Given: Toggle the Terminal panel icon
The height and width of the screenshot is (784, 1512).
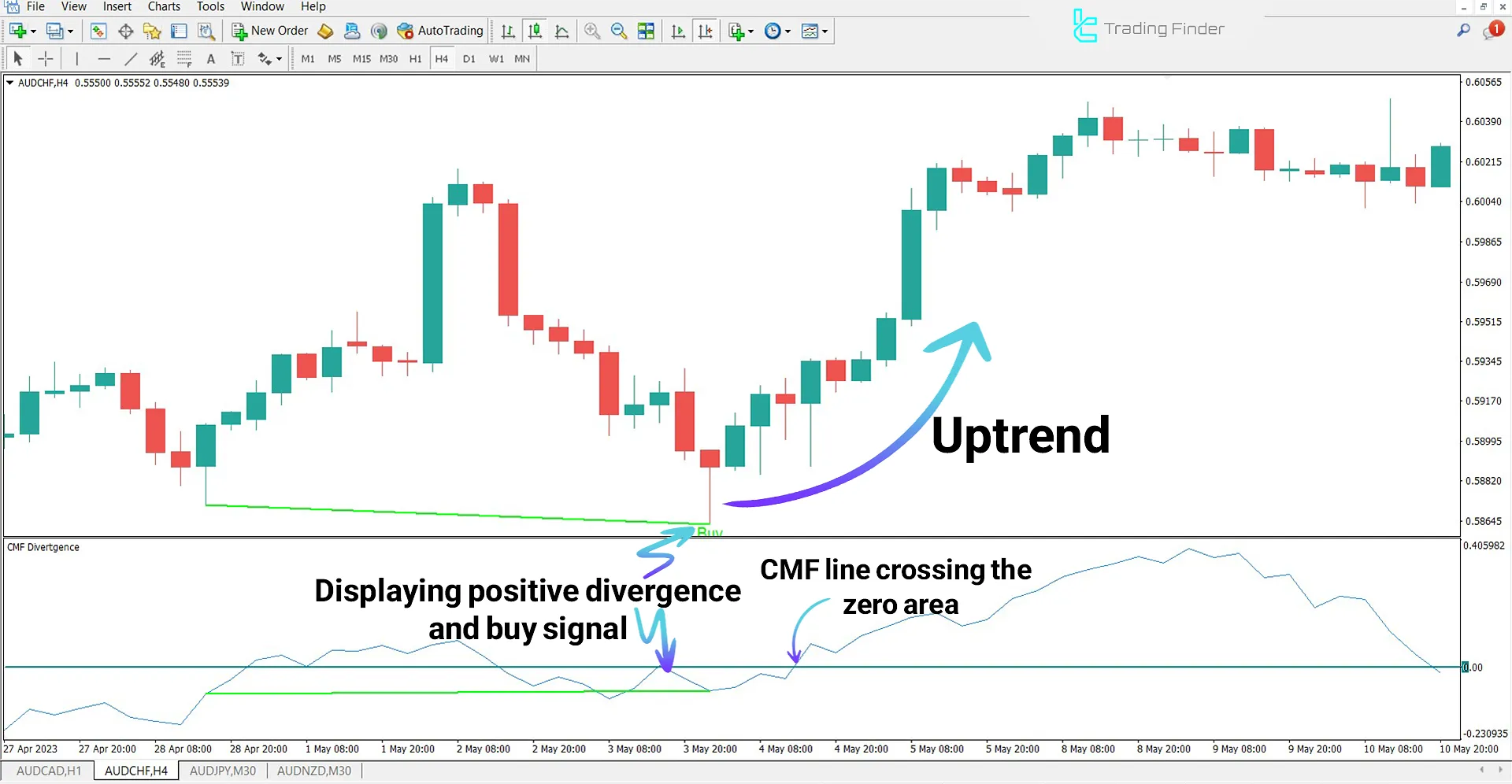Looking at the screenshot, I should 179,31.
